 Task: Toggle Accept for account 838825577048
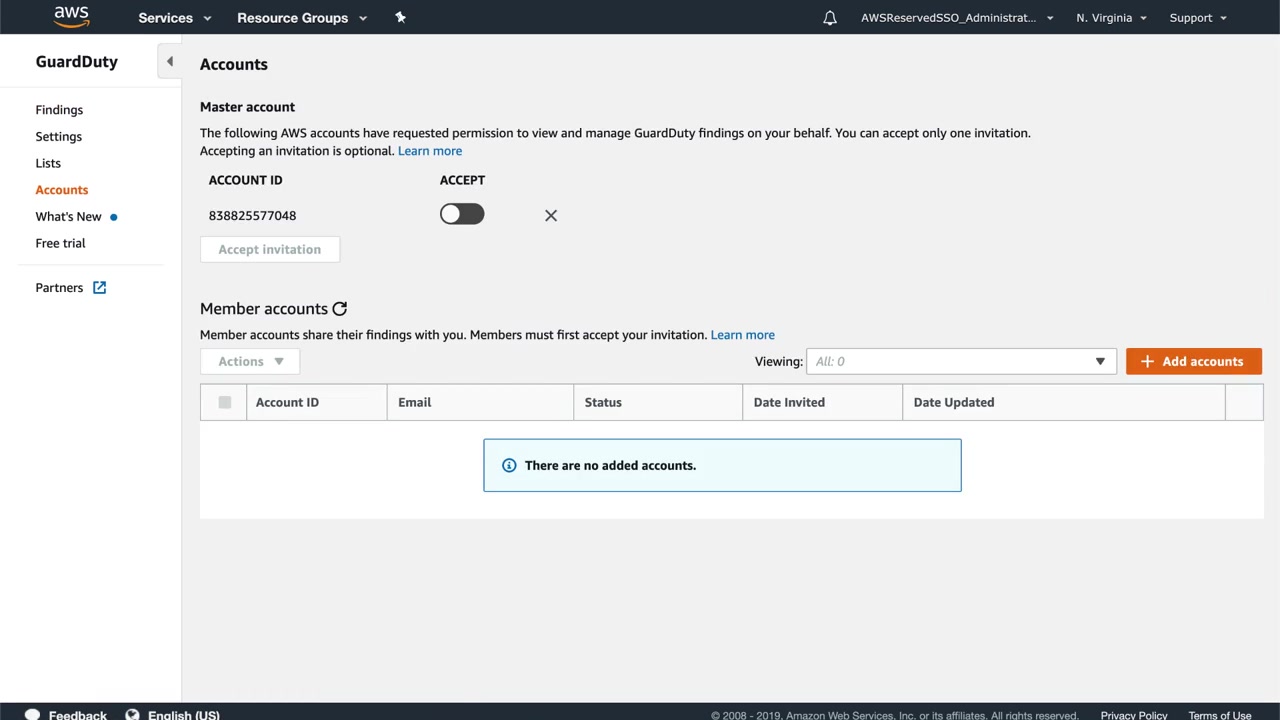click(462, 214)
